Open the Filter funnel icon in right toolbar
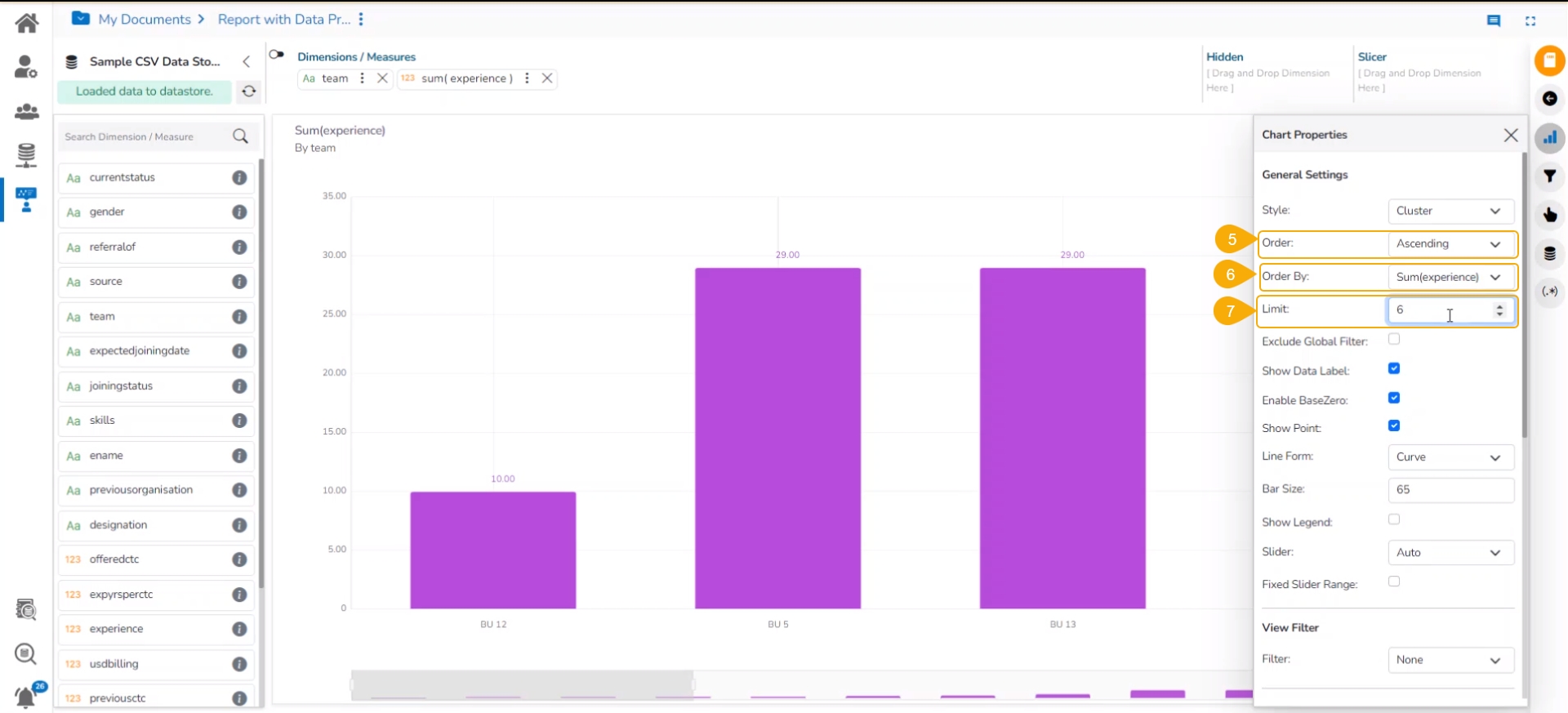 click(x=1549, y=176)
